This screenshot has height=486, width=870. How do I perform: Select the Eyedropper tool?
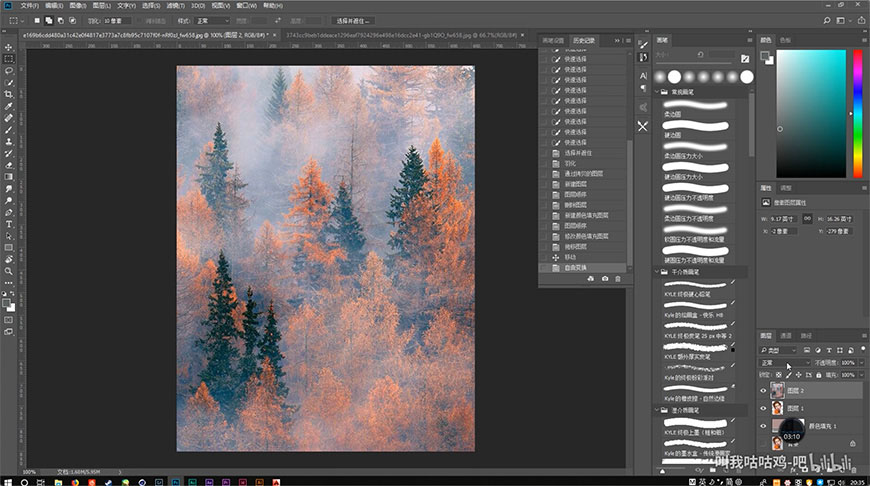point(8,106)
